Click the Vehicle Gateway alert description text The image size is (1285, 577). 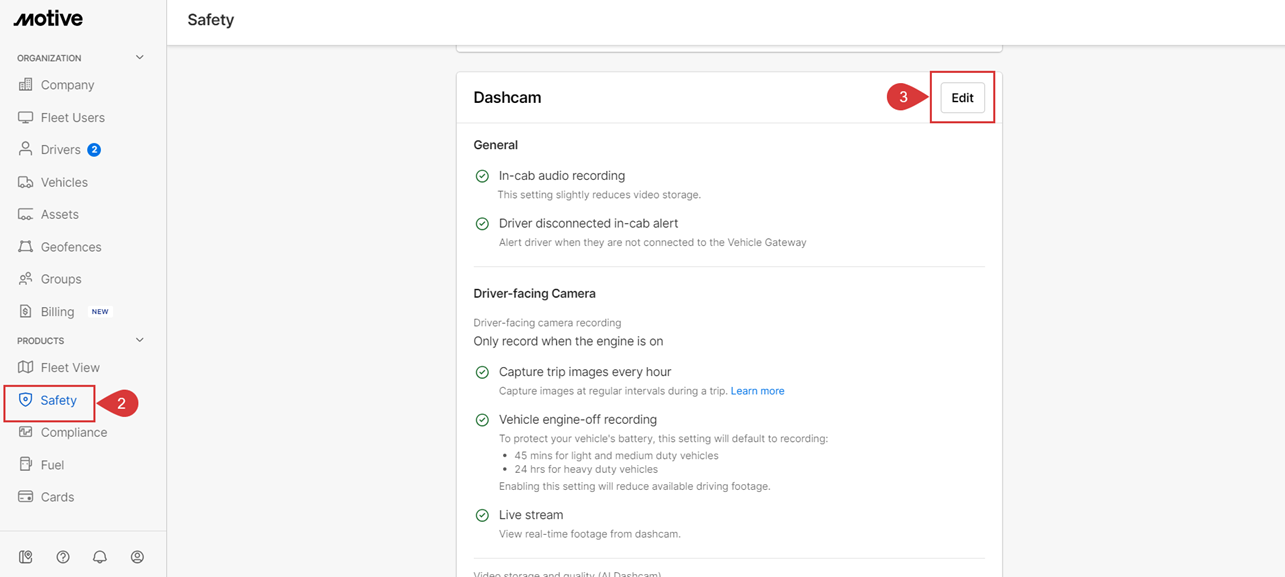coord(652,243)
